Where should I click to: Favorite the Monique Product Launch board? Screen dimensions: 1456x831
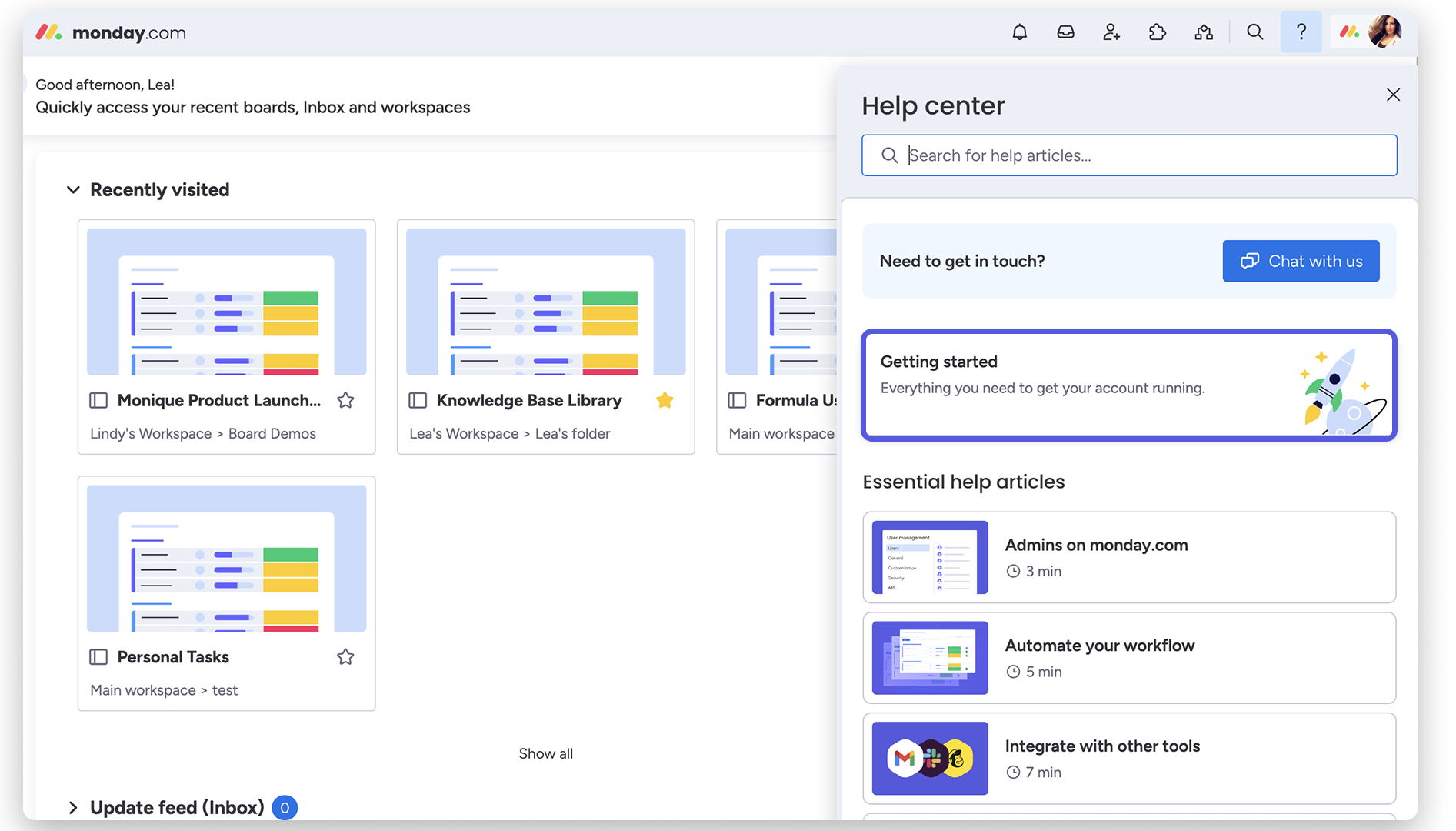345,400
